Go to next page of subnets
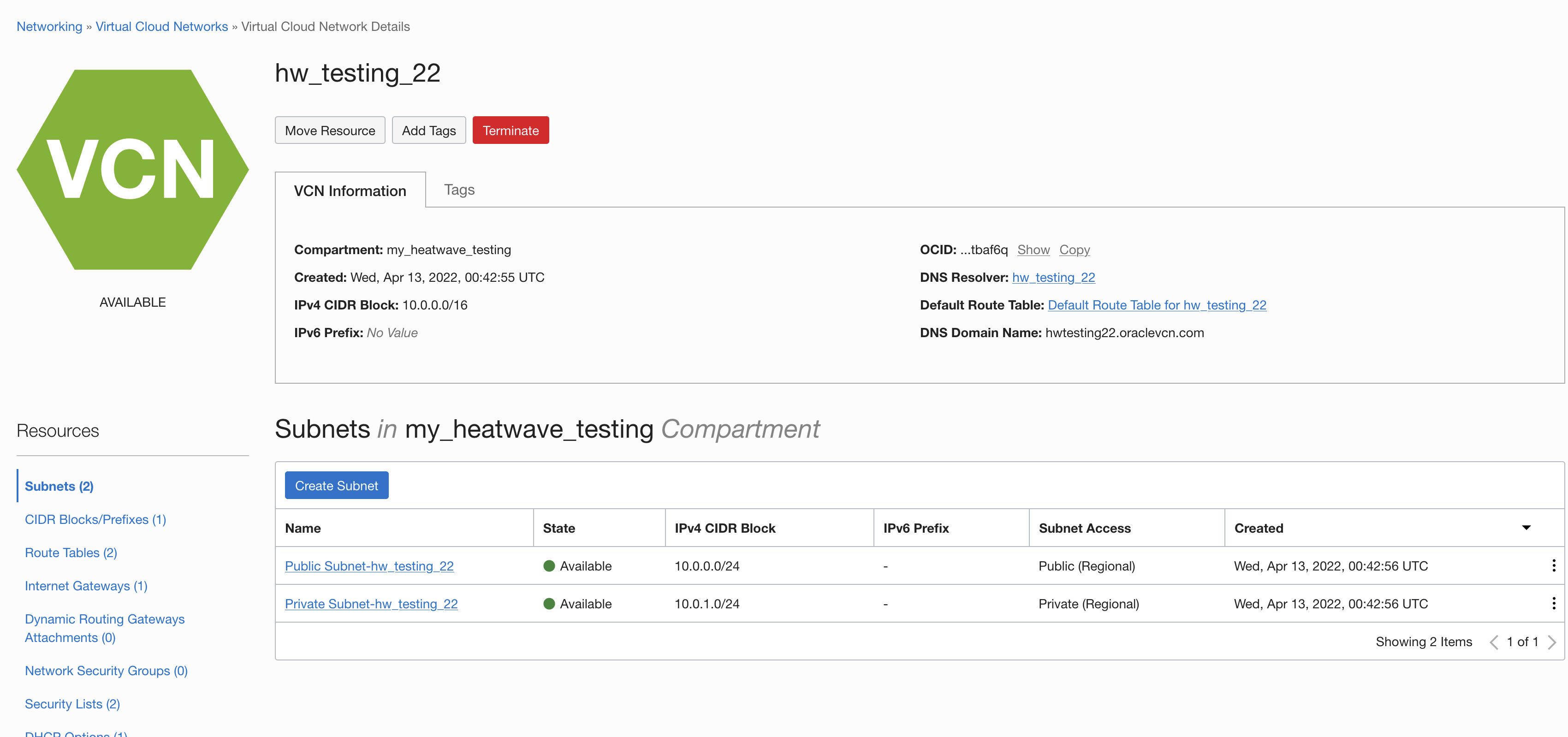Viewport: 1568px width, 737px height. [1551, 642]
